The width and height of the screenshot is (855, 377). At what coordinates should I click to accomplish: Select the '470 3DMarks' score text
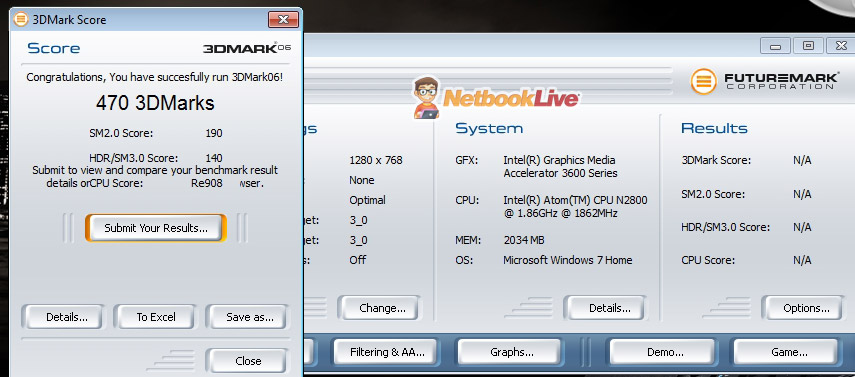[x=155, y=103]
